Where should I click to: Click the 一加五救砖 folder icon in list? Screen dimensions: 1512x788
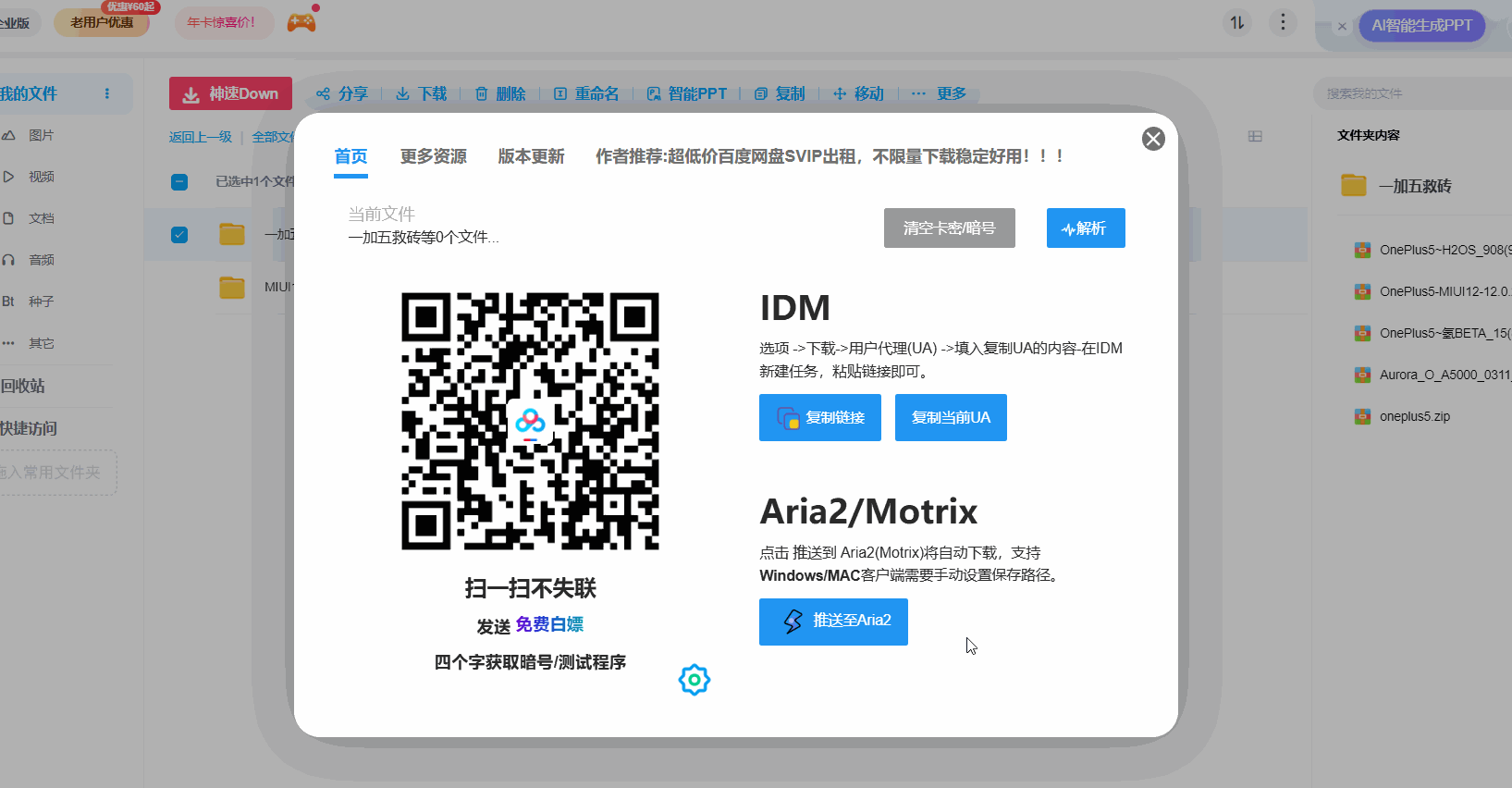coord(232,234)
